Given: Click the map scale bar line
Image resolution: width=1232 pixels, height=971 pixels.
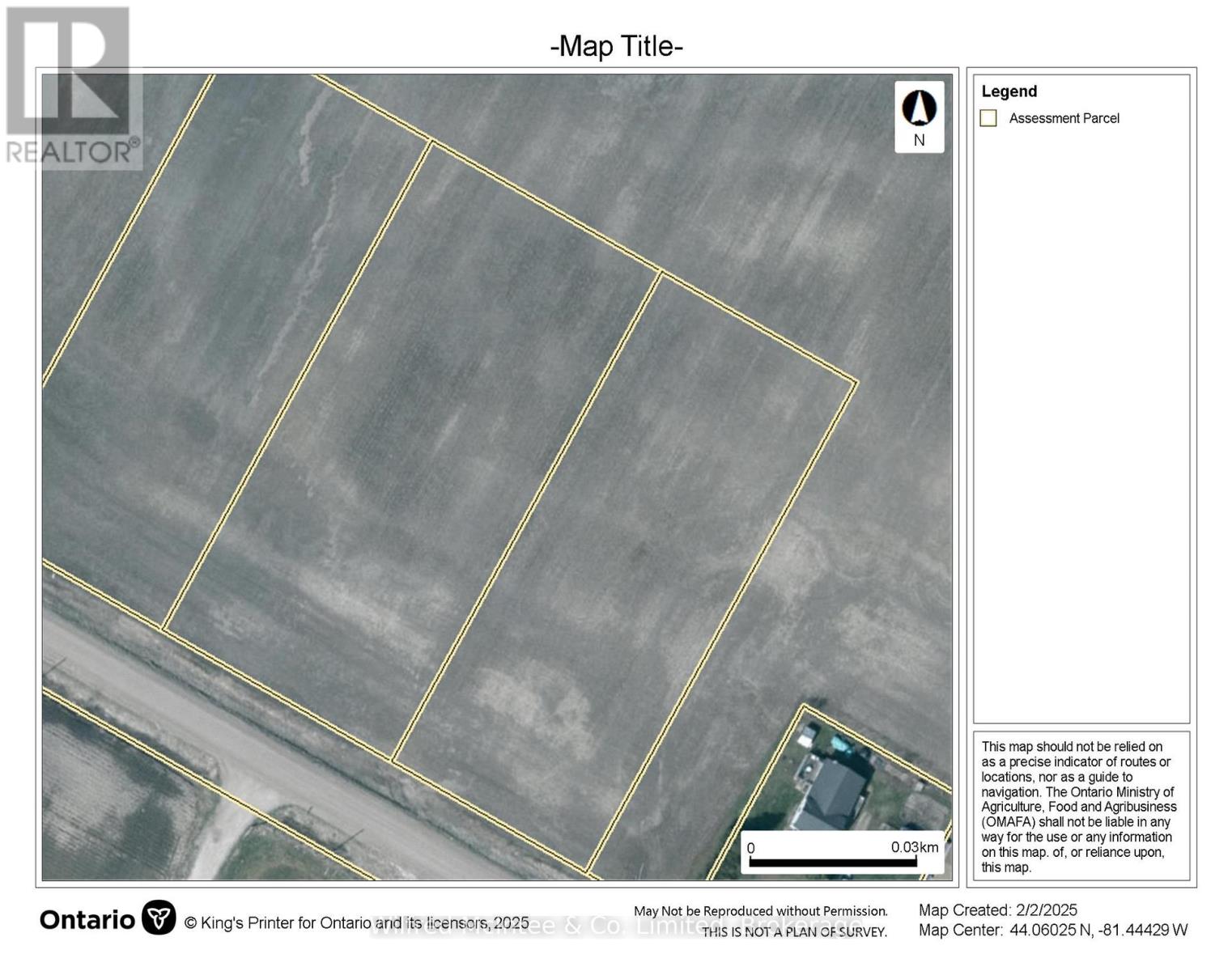Looking at the screenshot, I should (833, 863).
